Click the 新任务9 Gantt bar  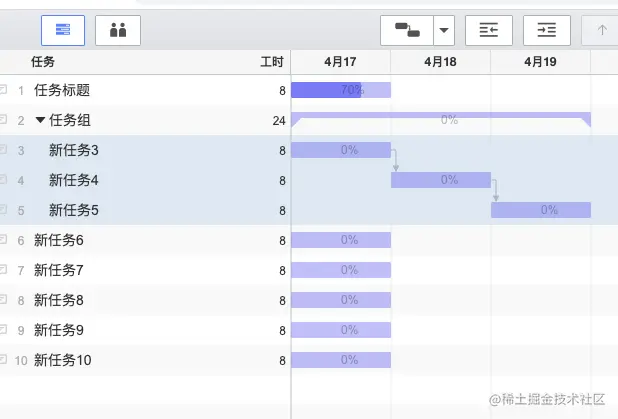click(x=341, y=330)
